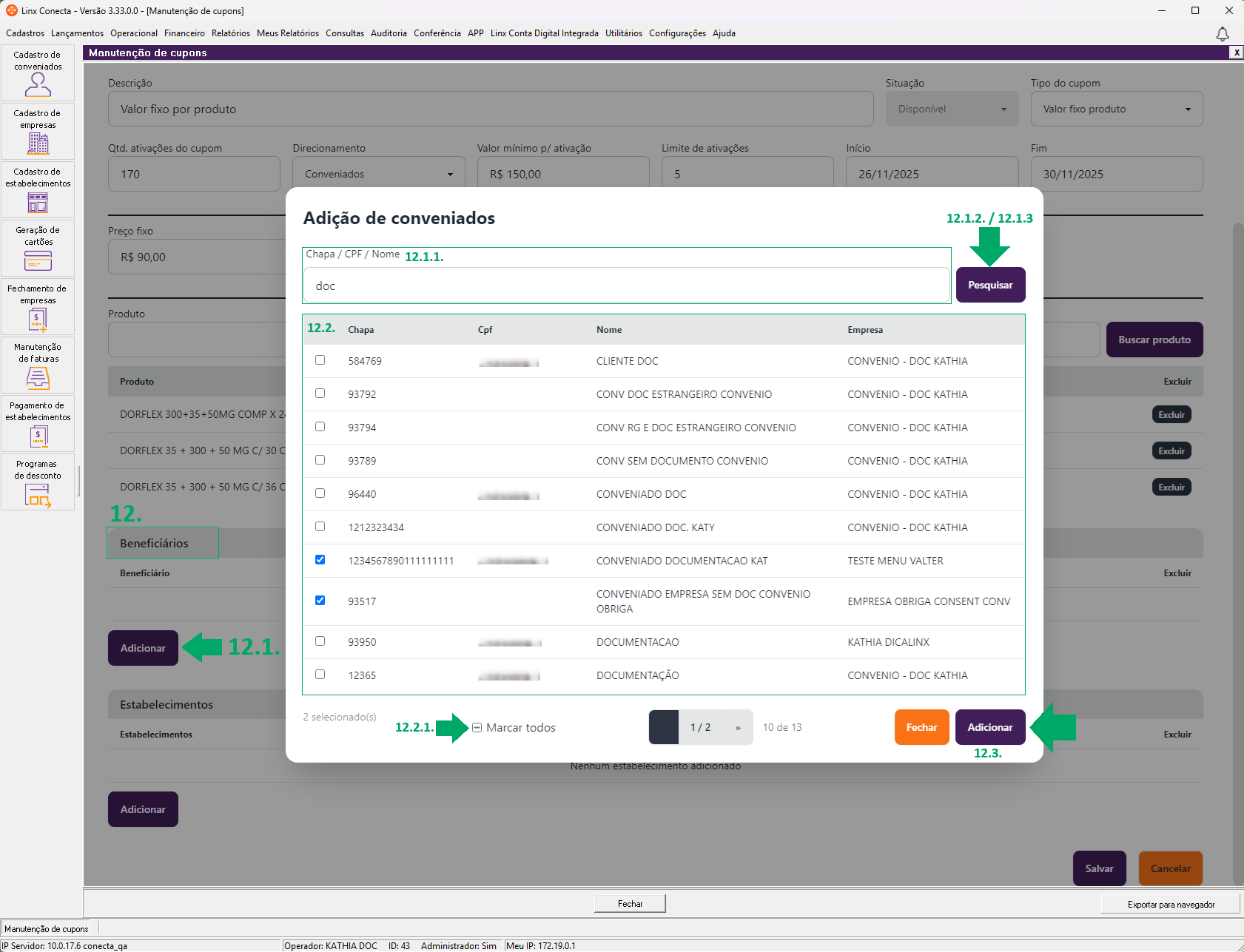This screenshot has height=952, width=1244.
Task: Check the CONVENIADO DOC chapa 96440 checkbox
Action: pos(320,493)
